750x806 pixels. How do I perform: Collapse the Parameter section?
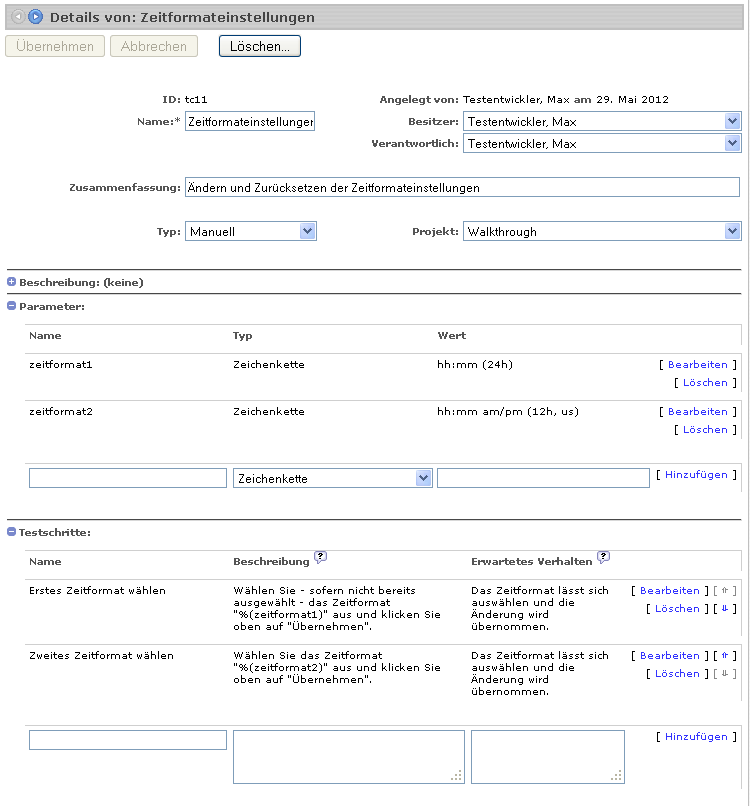click(x=12, y=306)
